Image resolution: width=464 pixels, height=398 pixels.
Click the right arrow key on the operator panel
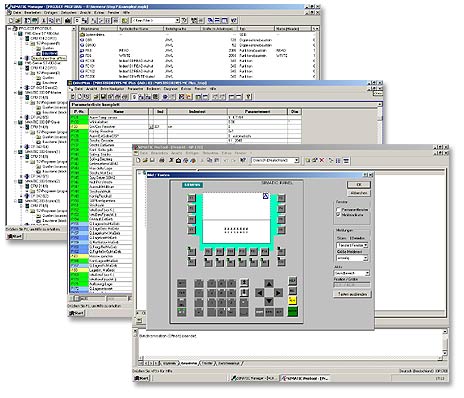pyautogui.click(x=278, y=293)
